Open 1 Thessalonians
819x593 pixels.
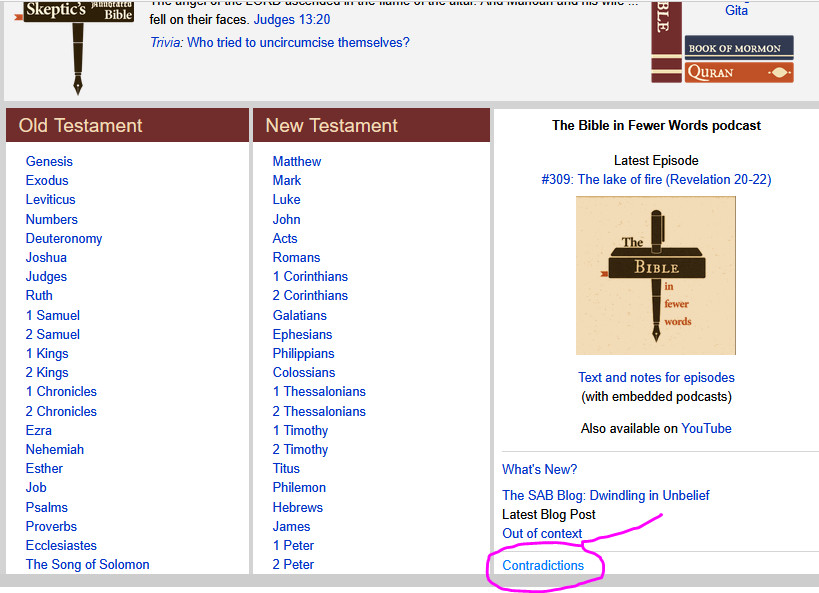[x=319, y=392]
